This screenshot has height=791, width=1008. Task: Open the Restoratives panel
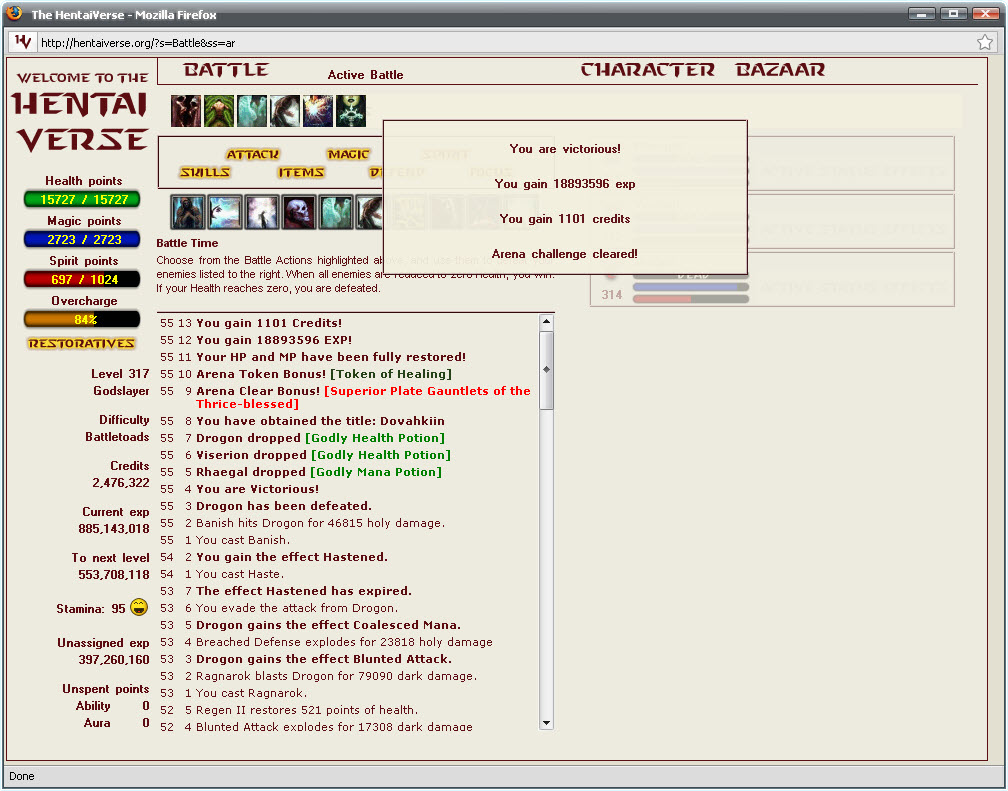82,343
